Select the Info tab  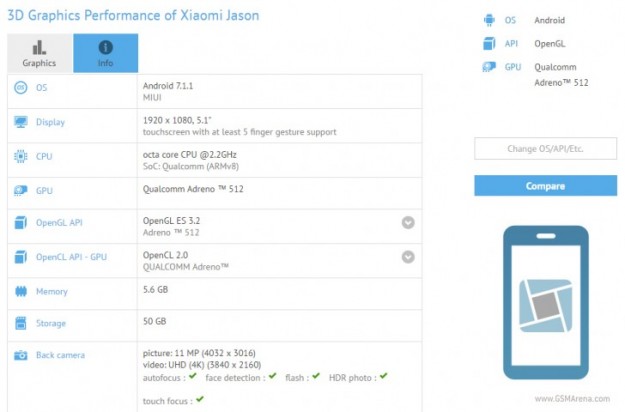pos(105,53)
